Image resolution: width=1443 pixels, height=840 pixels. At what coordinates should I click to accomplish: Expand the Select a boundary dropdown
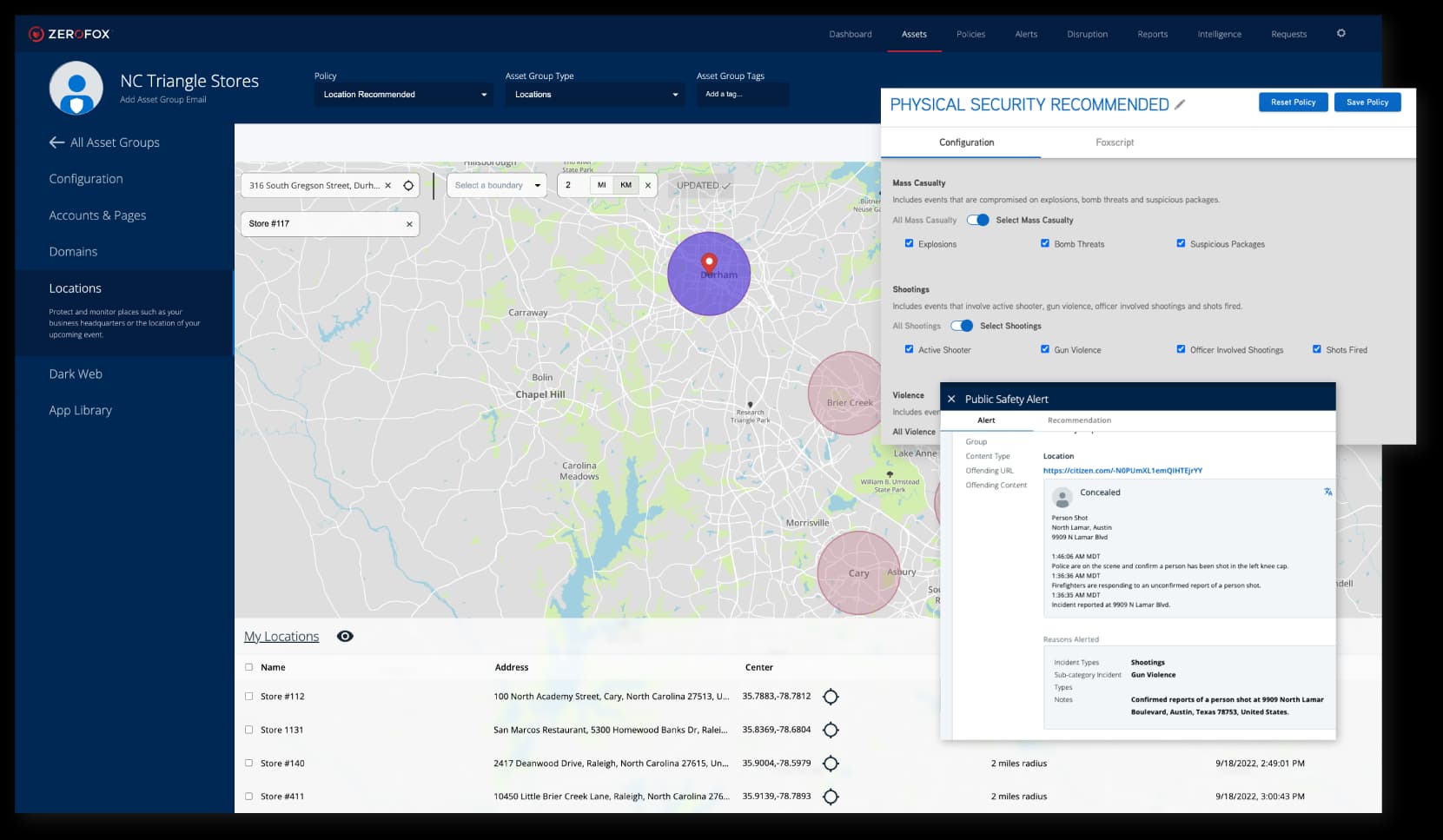496,185
